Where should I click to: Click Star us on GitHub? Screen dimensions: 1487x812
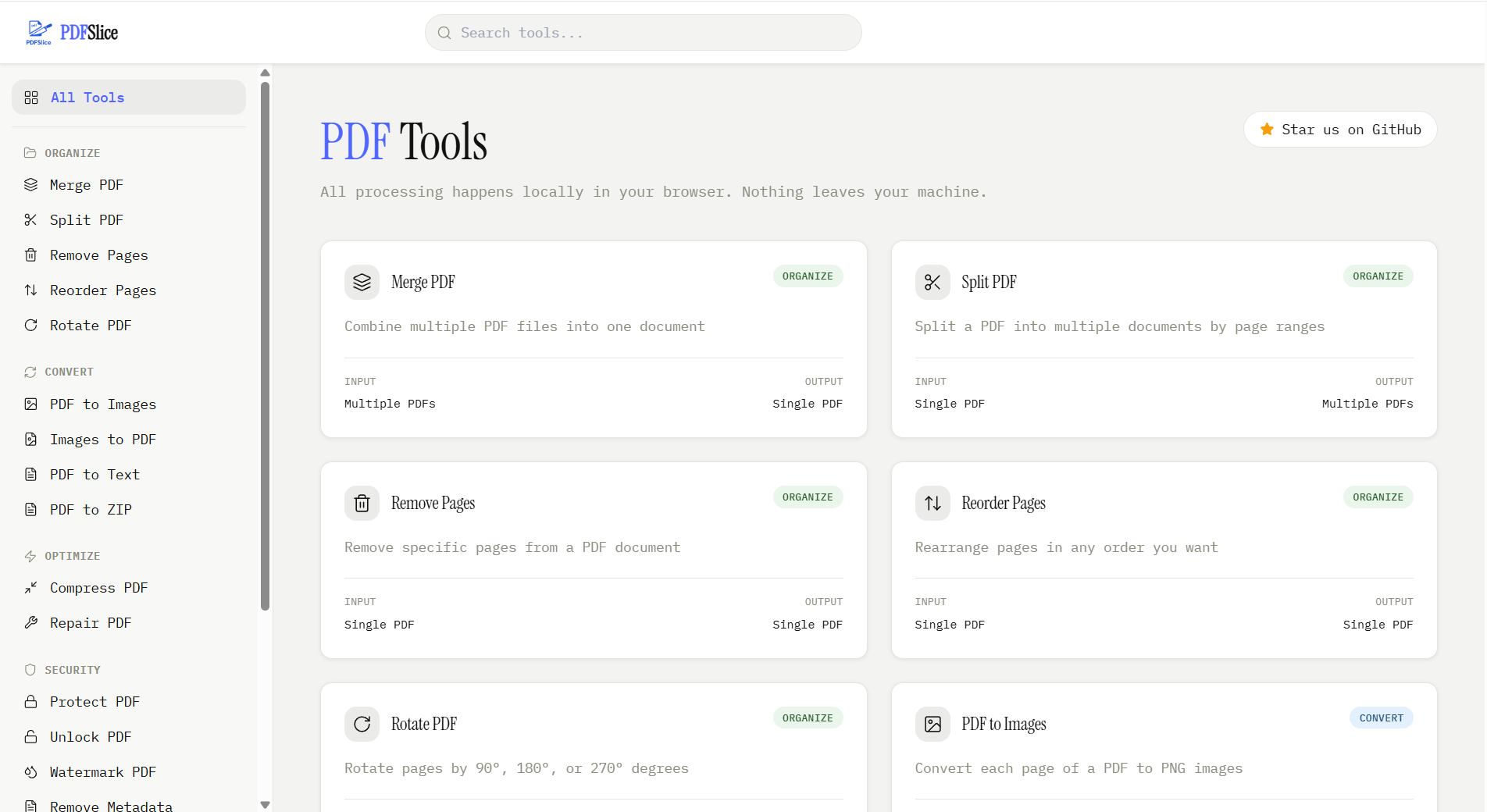click(1339, 129)
